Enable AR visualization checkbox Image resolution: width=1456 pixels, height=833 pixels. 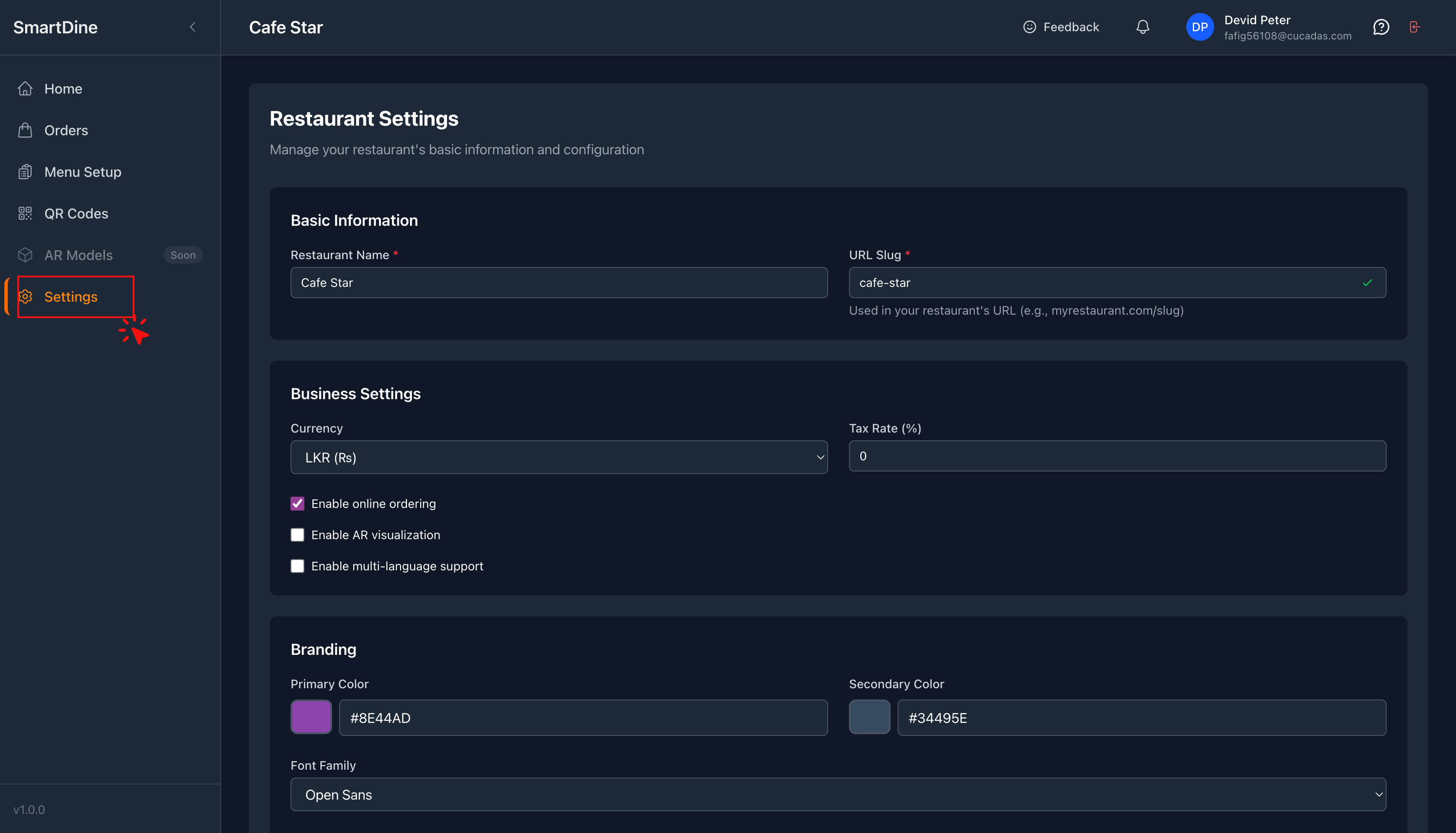click(297, 535)
